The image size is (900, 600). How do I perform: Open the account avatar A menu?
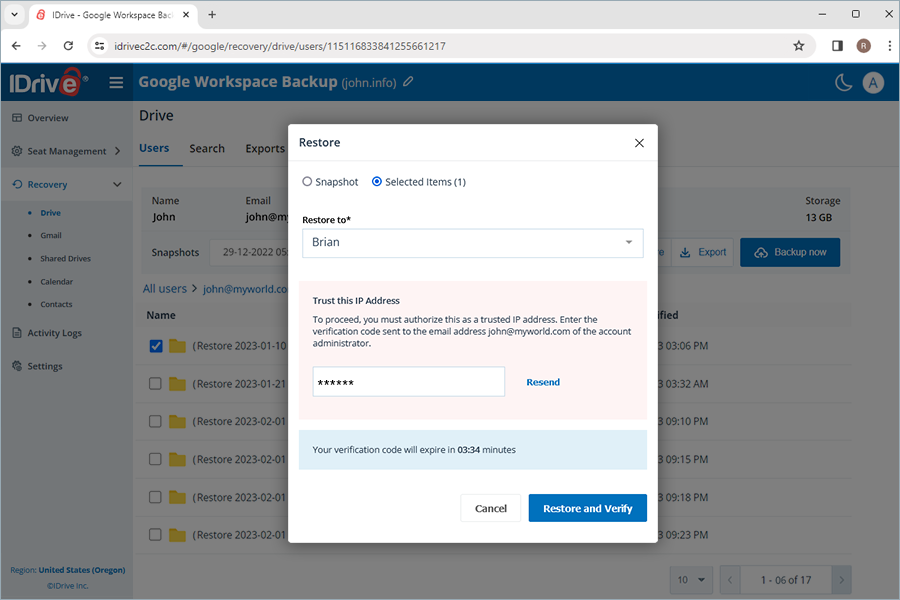873,83
